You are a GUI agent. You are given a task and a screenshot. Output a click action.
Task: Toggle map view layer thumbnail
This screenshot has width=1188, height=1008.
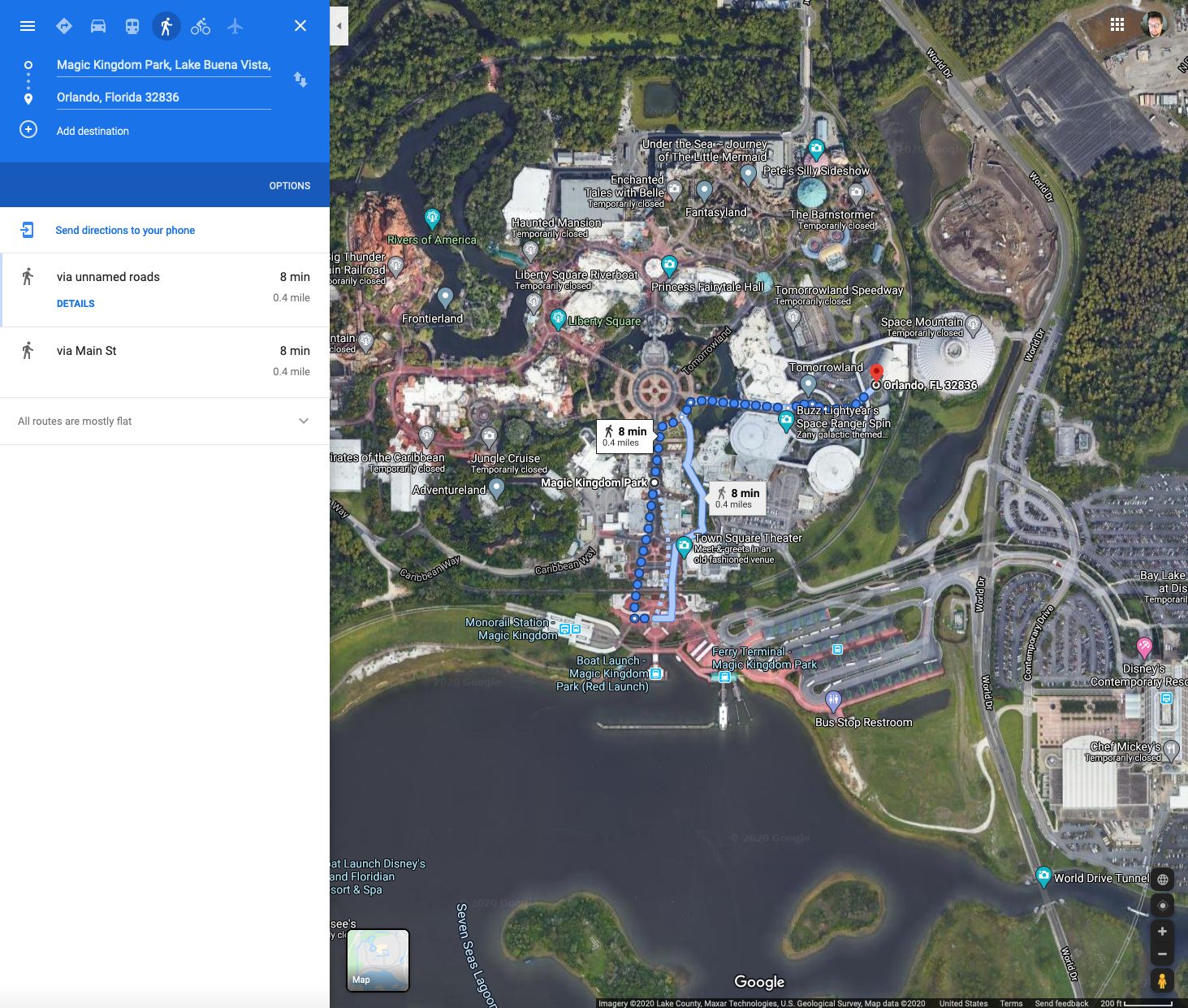378,960
